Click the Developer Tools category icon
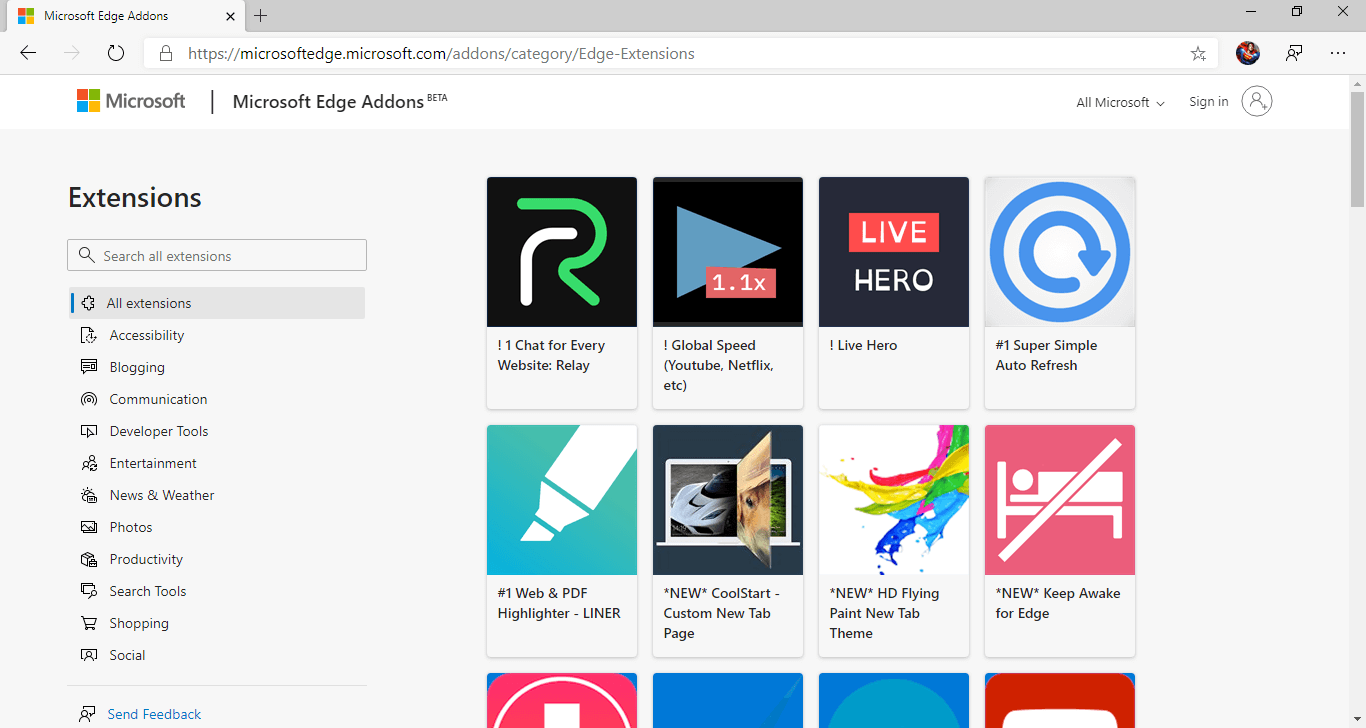The height and width of the screenshot is (728, 1366). tap(89, 431)
